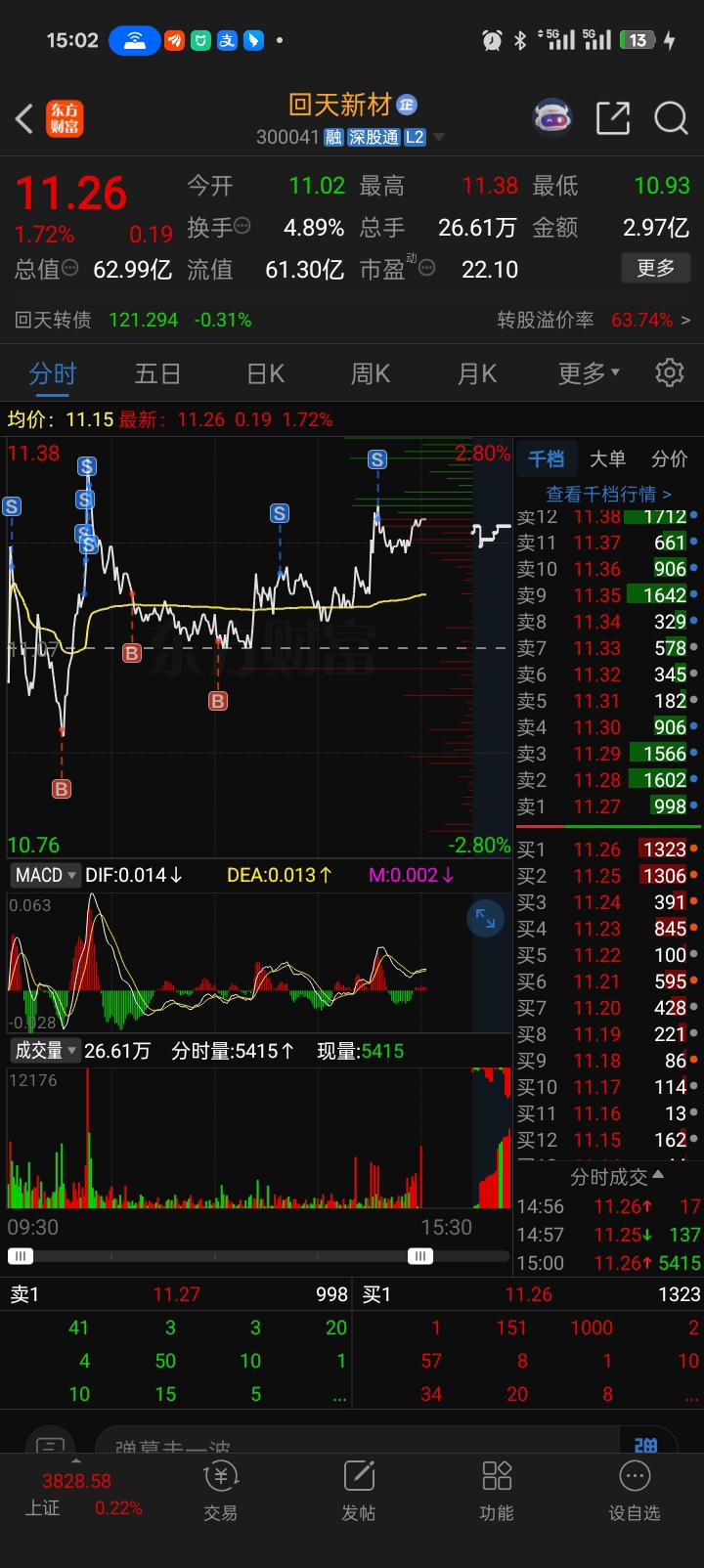Open the MACD indicator dropdown

click(x=45, y=875)
